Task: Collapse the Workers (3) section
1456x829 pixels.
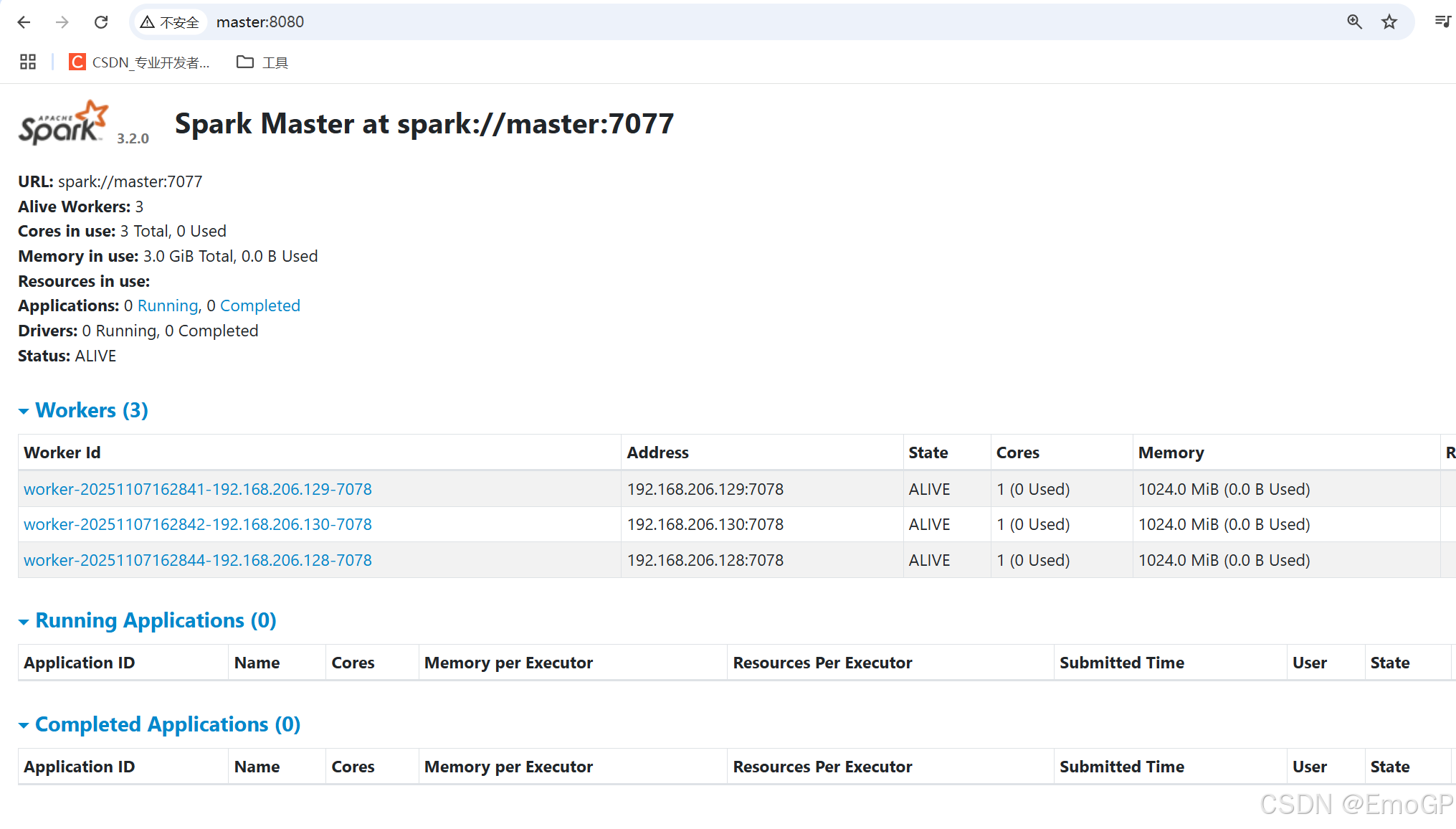Action: click(91, 410)
